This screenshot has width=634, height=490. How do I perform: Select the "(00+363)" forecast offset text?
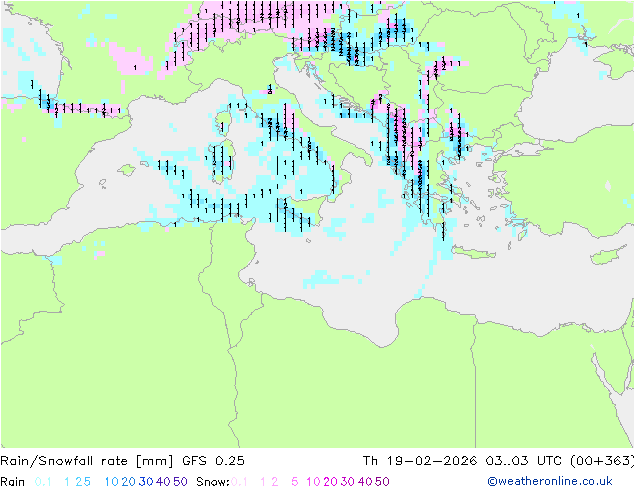602,461
